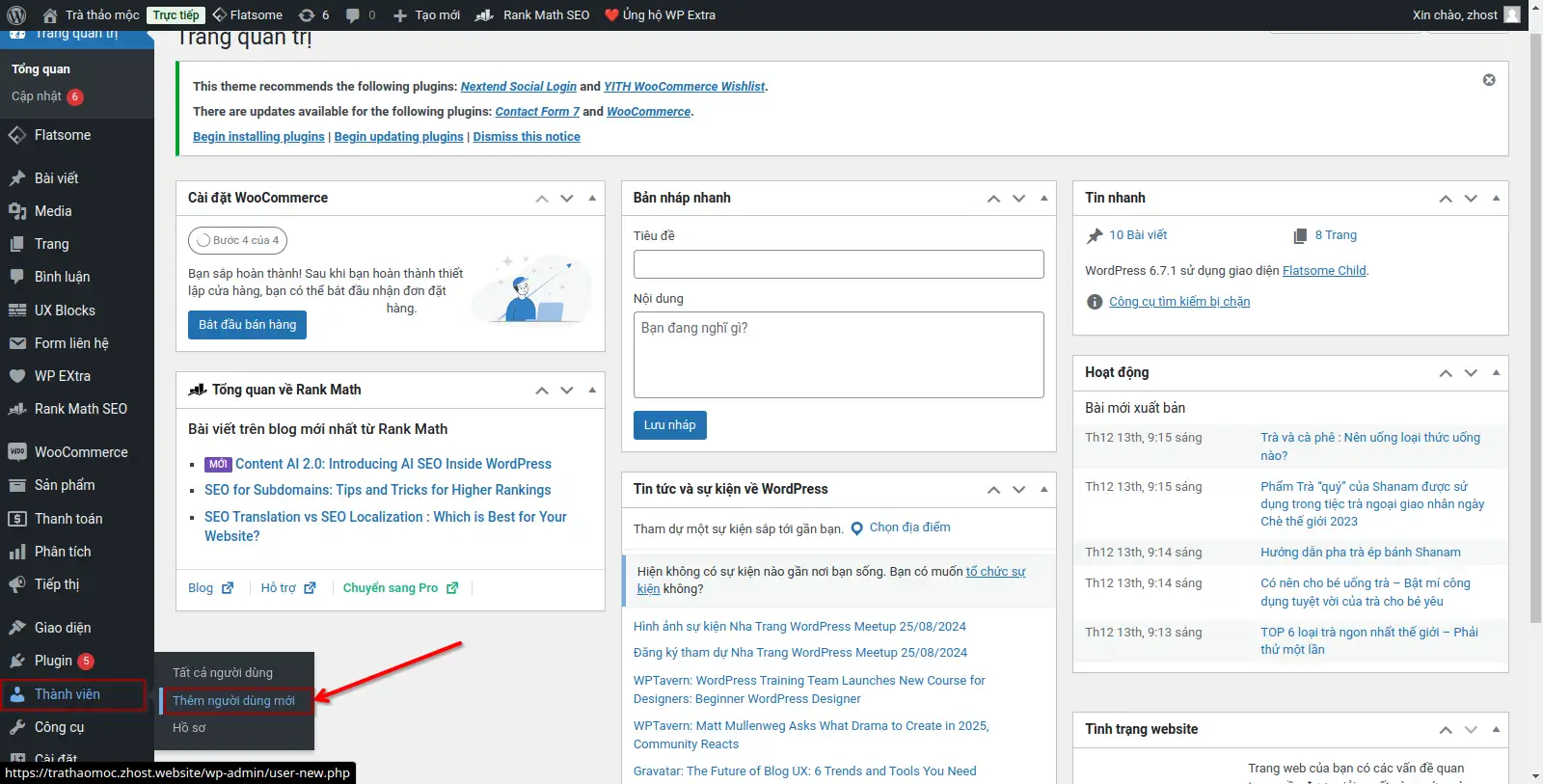Open the 8 Trang link
This screenshot has width=1543, height=784.
(1336, 235)
